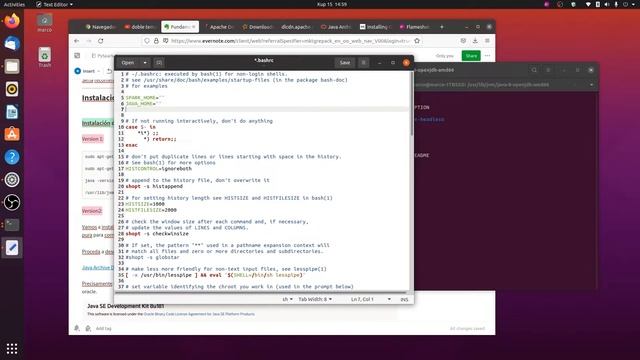Click the new document icon in gedit

[159, 62]
